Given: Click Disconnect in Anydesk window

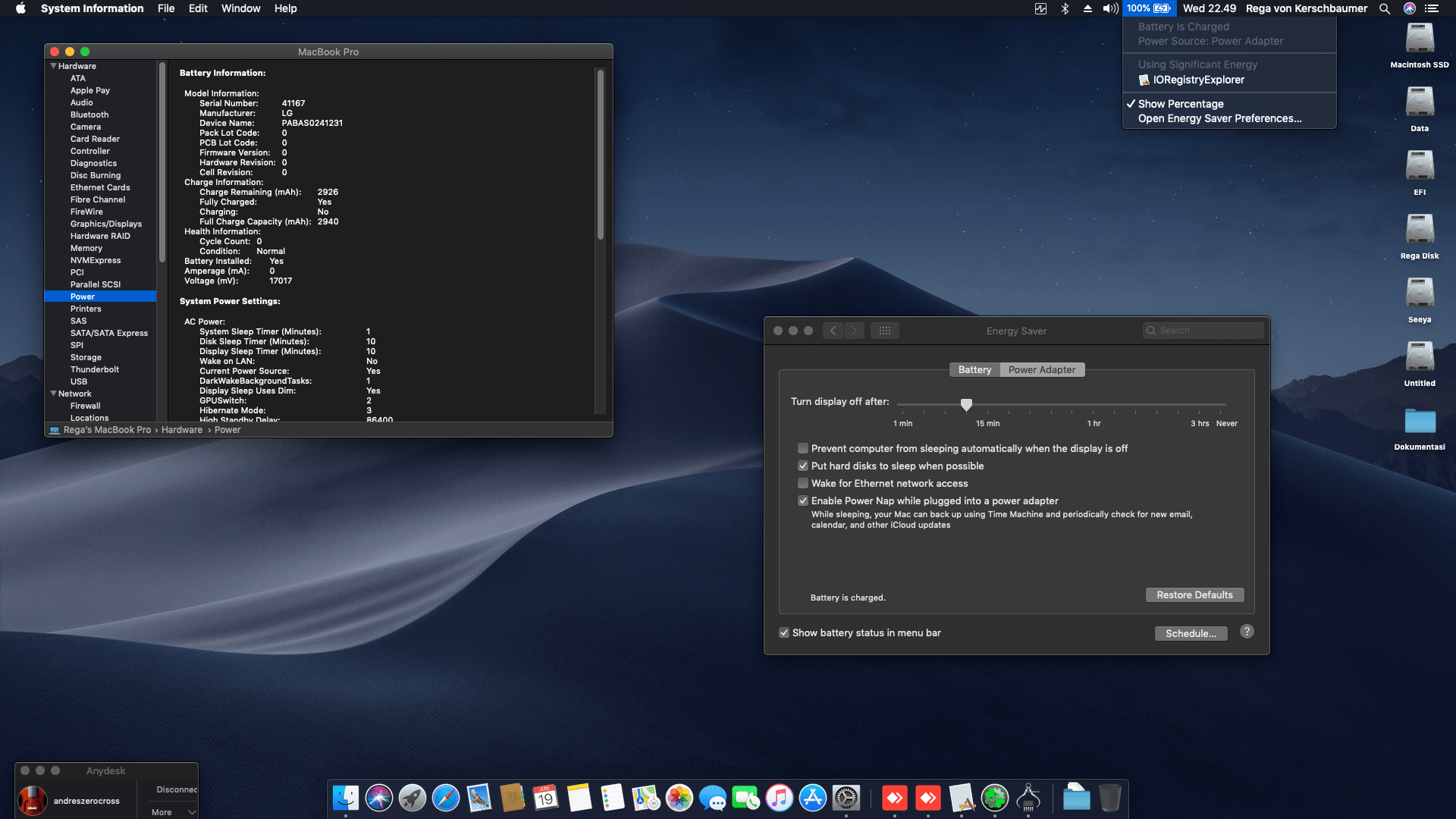Looking at the screenshot, I should point(176,789).
